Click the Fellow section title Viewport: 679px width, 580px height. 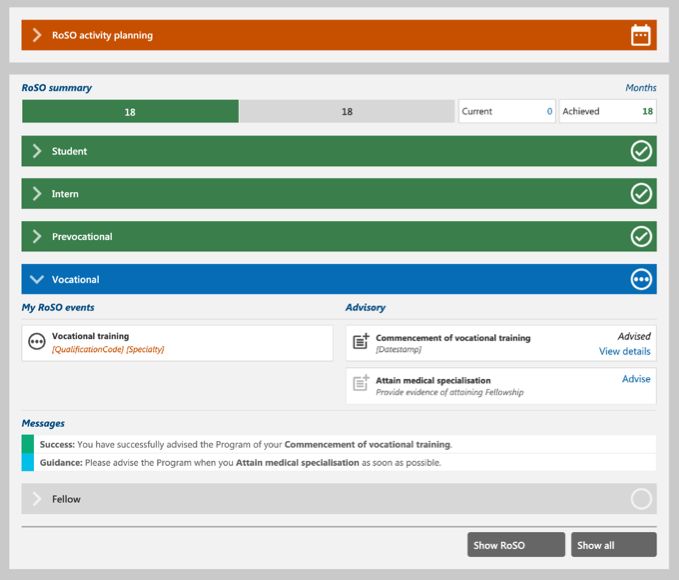pos(66,499)
